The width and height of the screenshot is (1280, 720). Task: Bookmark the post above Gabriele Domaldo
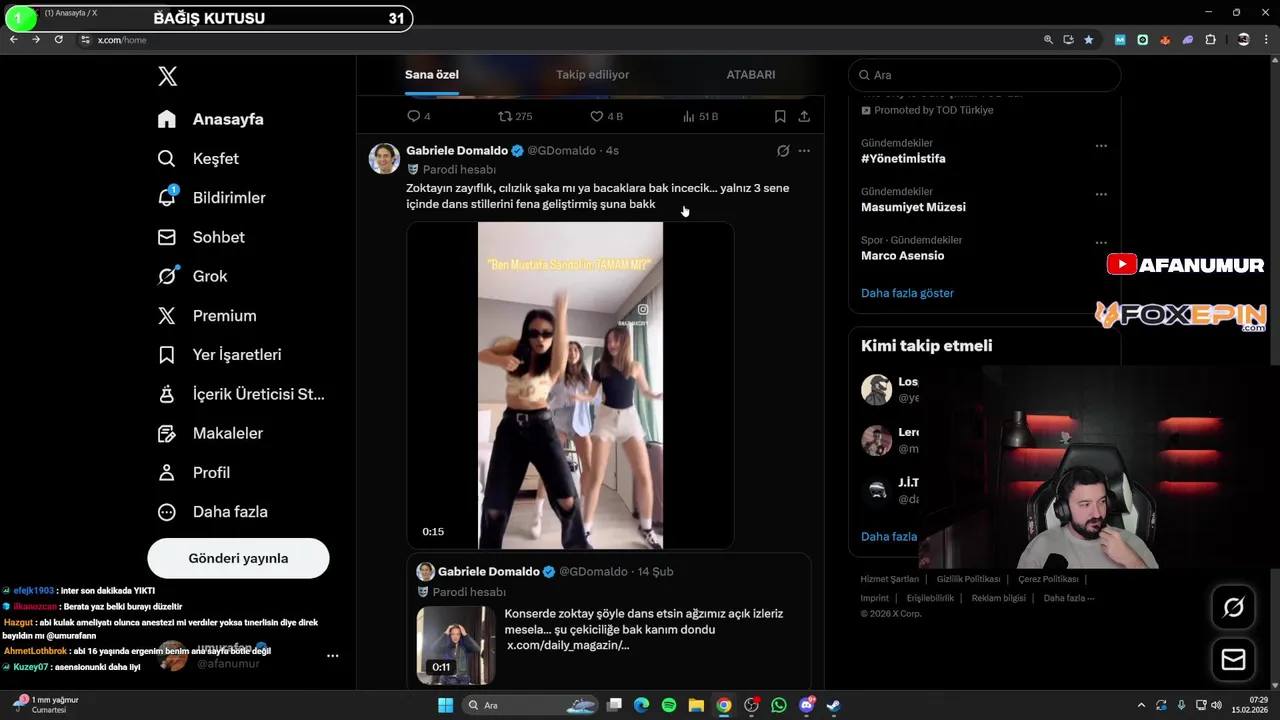coord(780,117)
